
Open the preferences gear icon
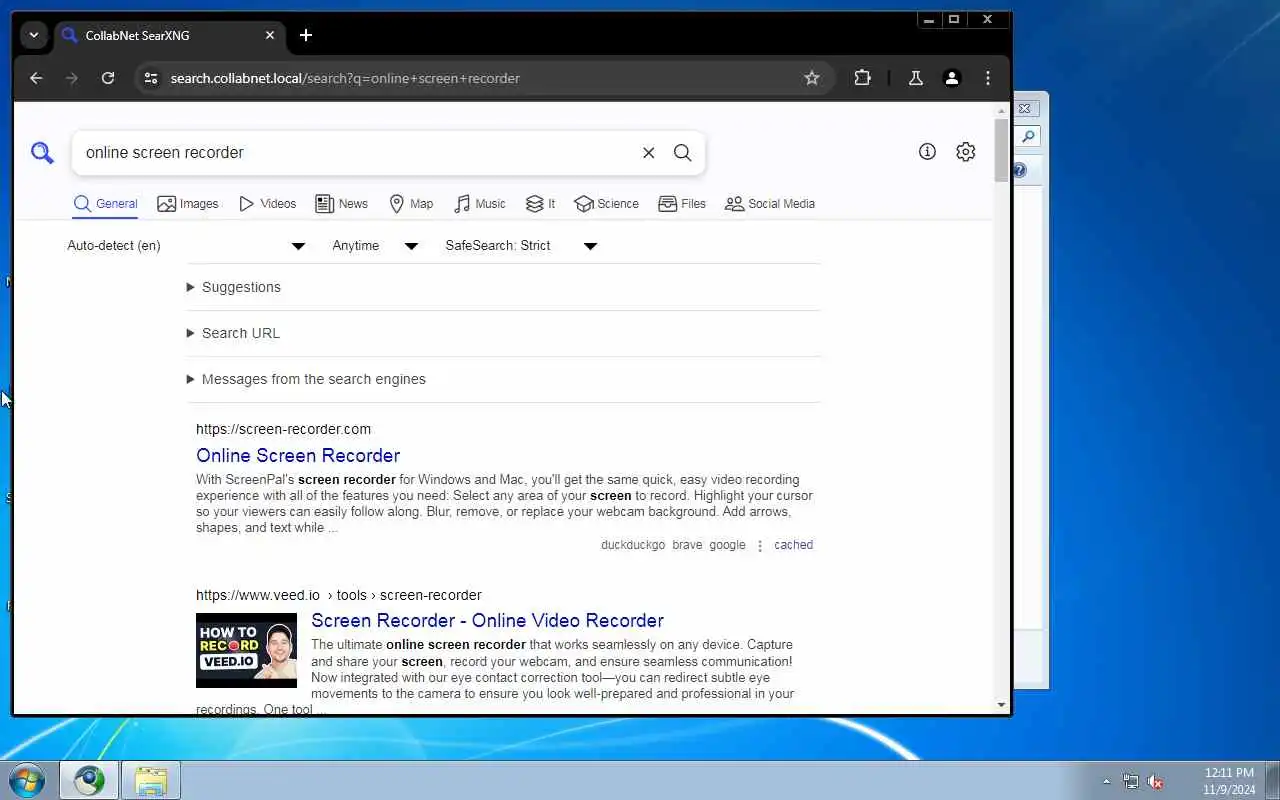coord(965,152)
